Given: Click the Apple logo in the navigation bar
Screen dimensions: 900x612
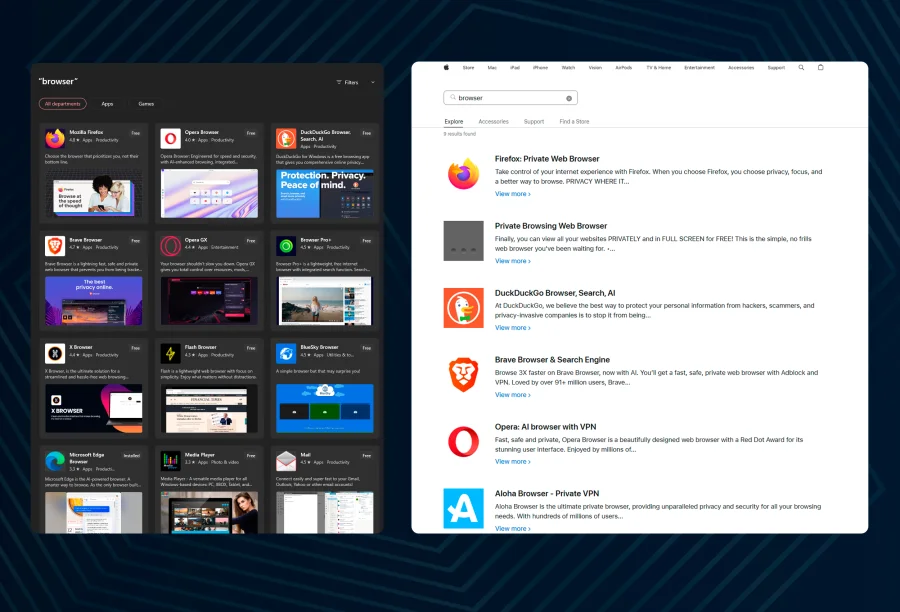Looking at the screenshot, I should click(446, 68).
